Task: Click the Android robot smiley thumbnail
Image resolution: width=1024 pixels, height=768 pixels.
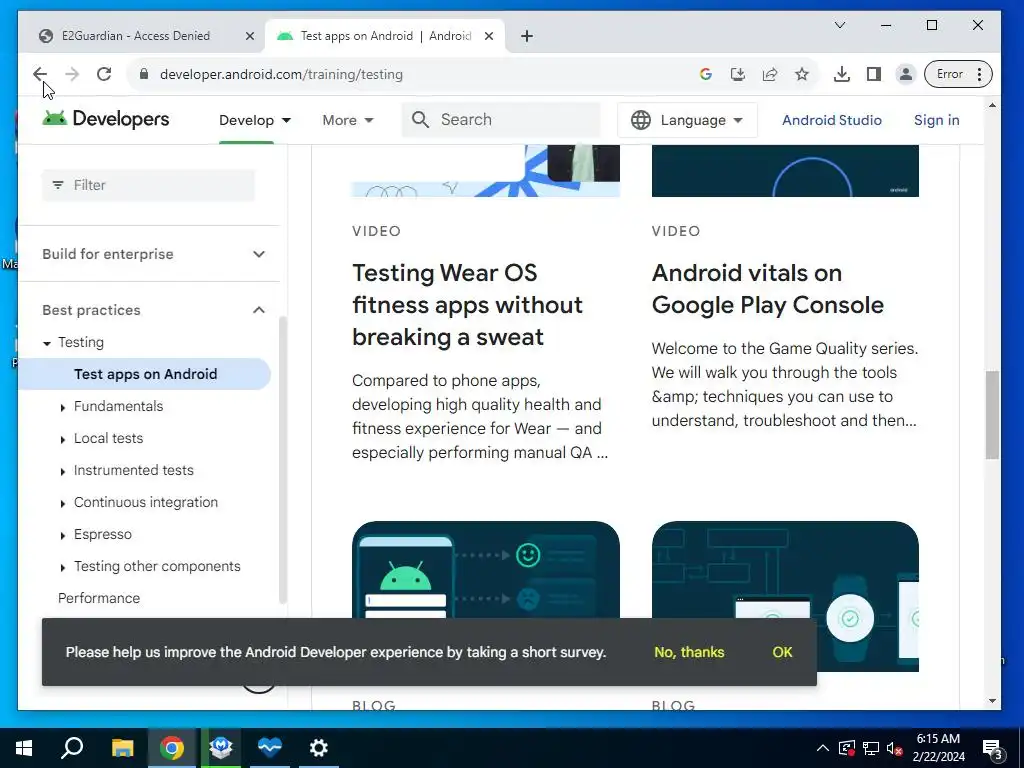Action: tap(485, 569)
